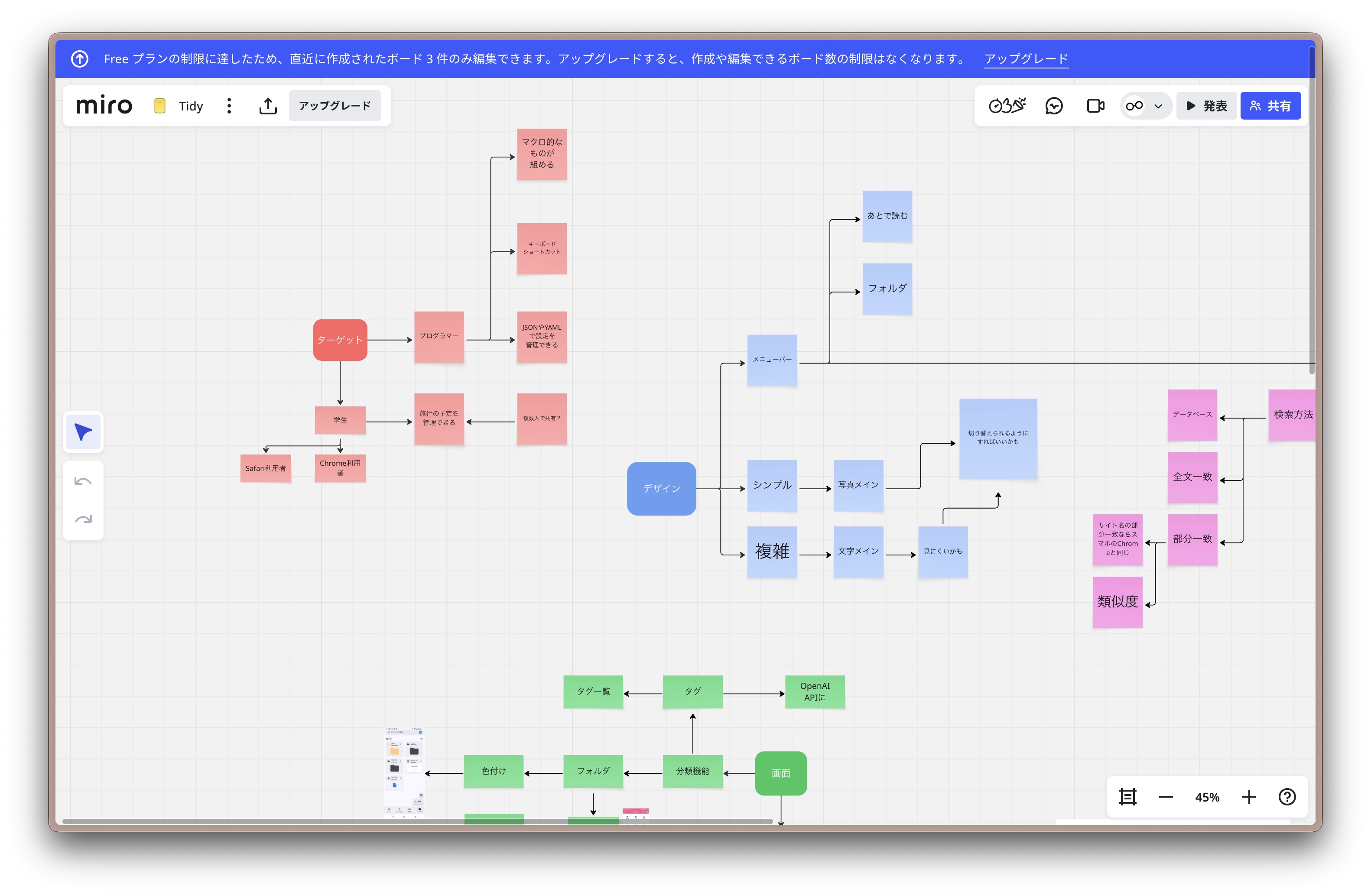Click the redo arrow icon
Viewport: 1371px width, 896px height.
(83, 519)
